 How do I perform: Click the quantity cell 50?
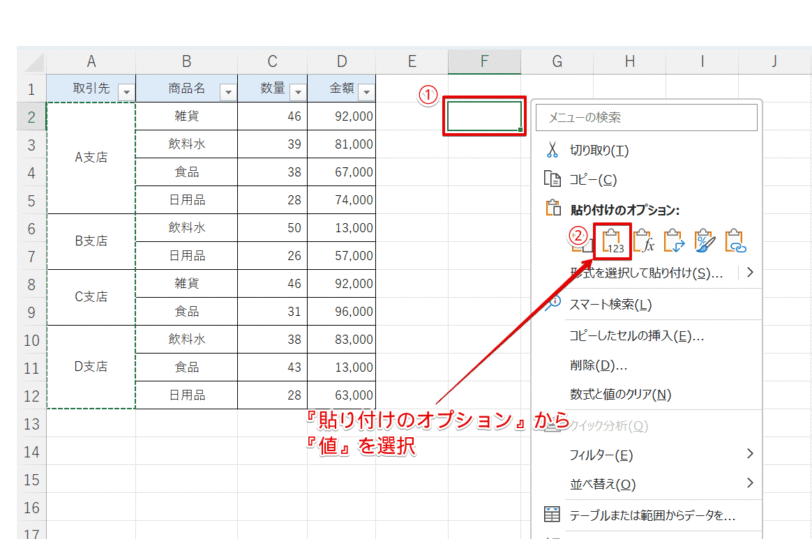(272, 228)
